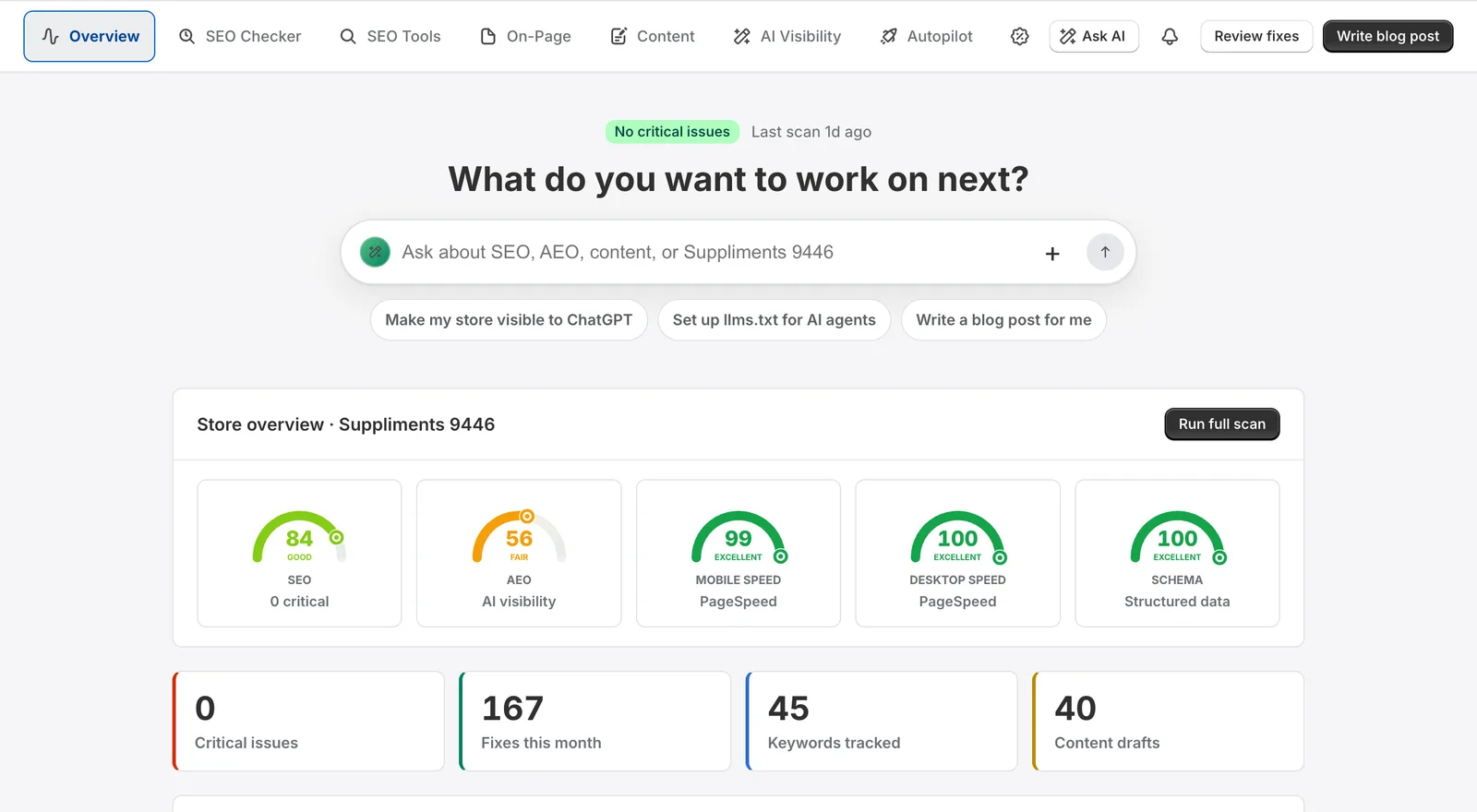This screenshot has height=812, width=1477.
Task: Click the Review fixes button
Action: pyautogui.click(x=1256, y=36)
